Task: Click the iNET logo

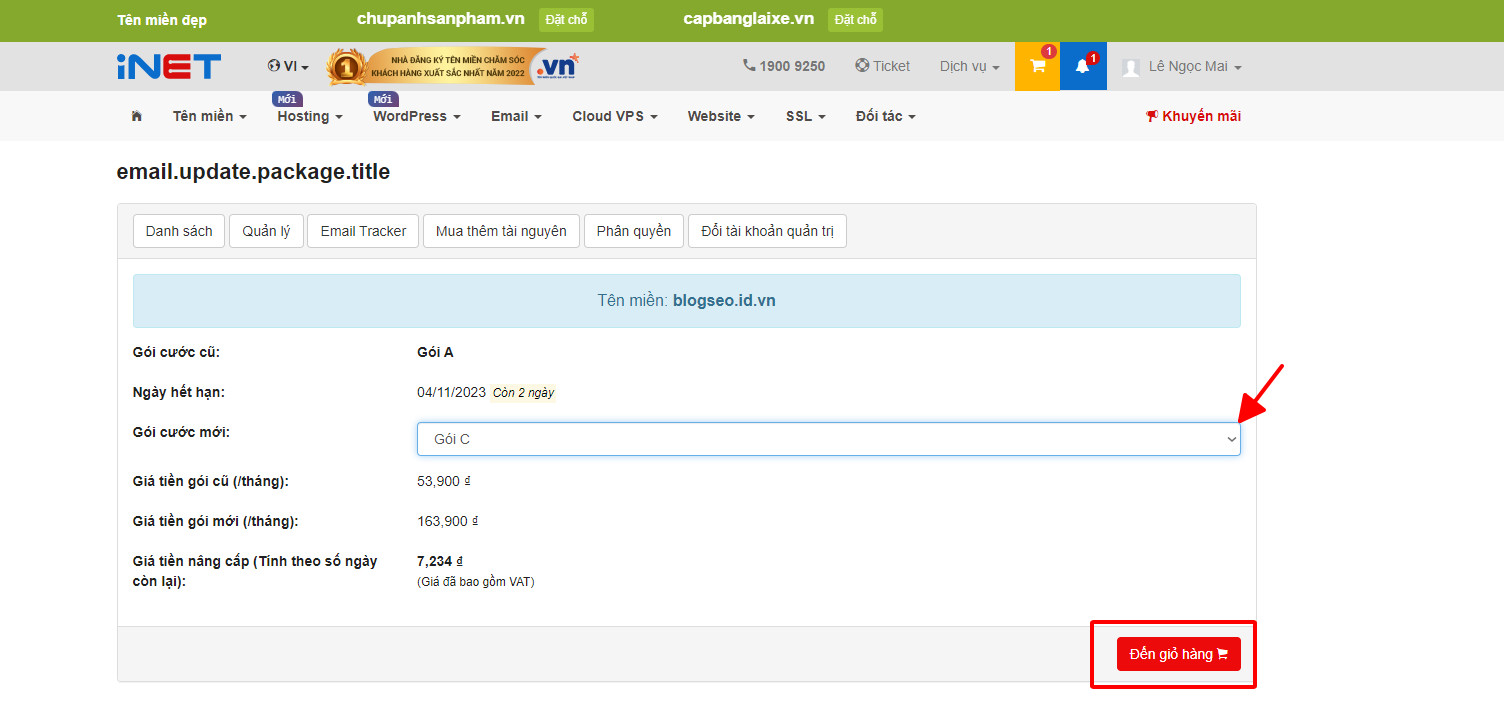Action: (x=168, y=66)
